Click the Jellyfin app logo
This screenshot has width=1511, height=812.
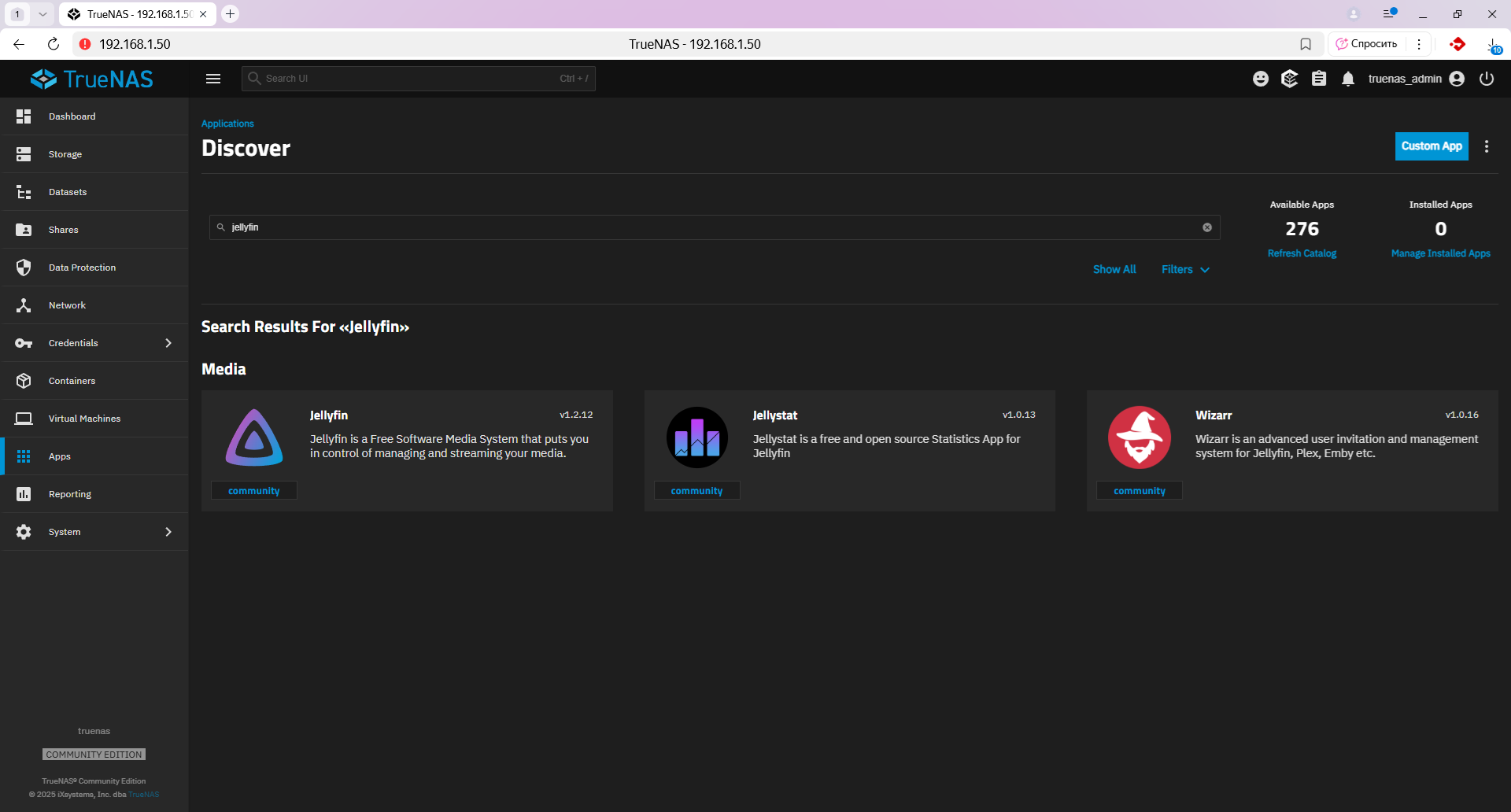254,437
